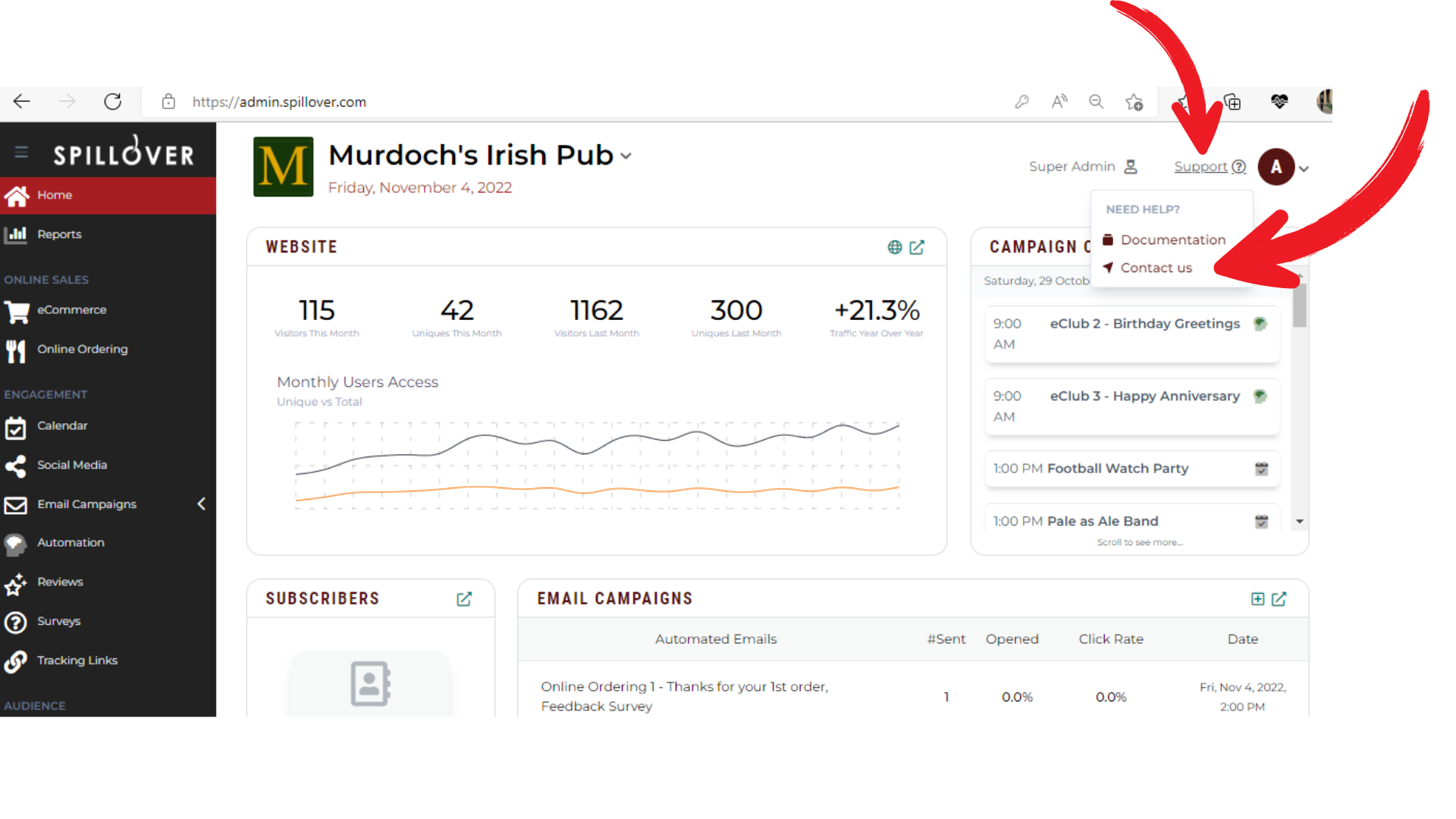
Task: Click campaign calendar scrollbar thumb
Action: (1300, 305)
